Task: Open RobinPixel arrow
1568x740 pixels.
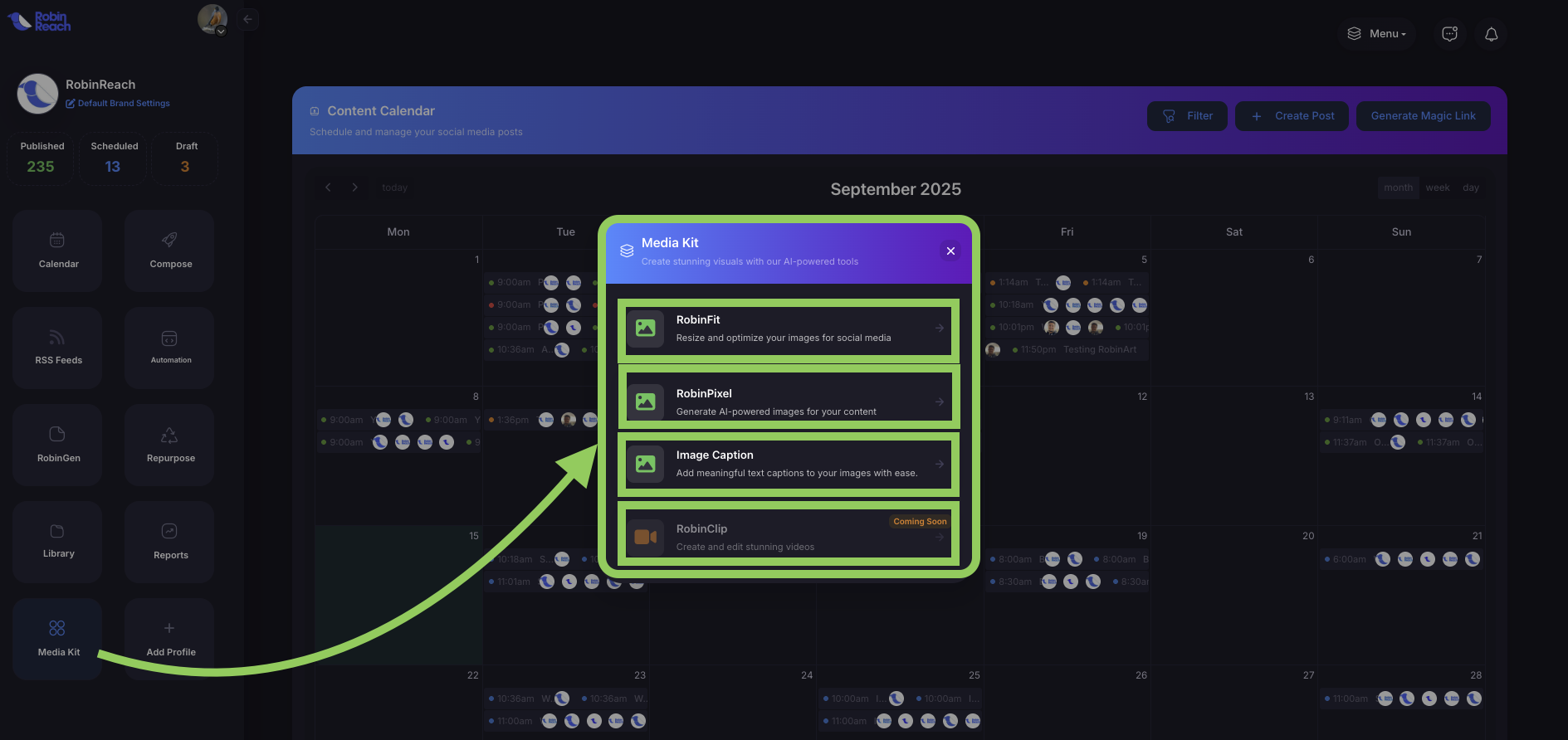Action: tap(940, 402)
